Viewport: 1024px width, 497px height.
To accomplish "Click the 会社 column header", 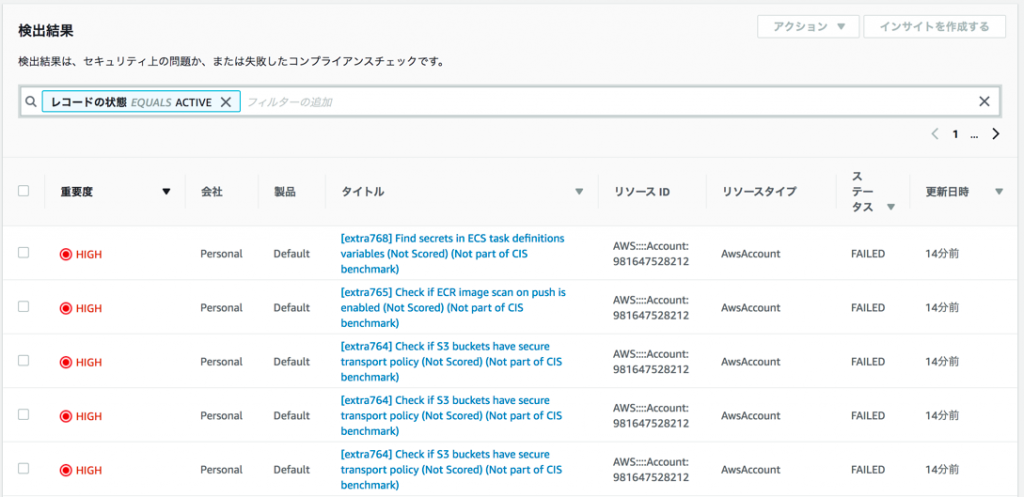I will tap(210, 192).
